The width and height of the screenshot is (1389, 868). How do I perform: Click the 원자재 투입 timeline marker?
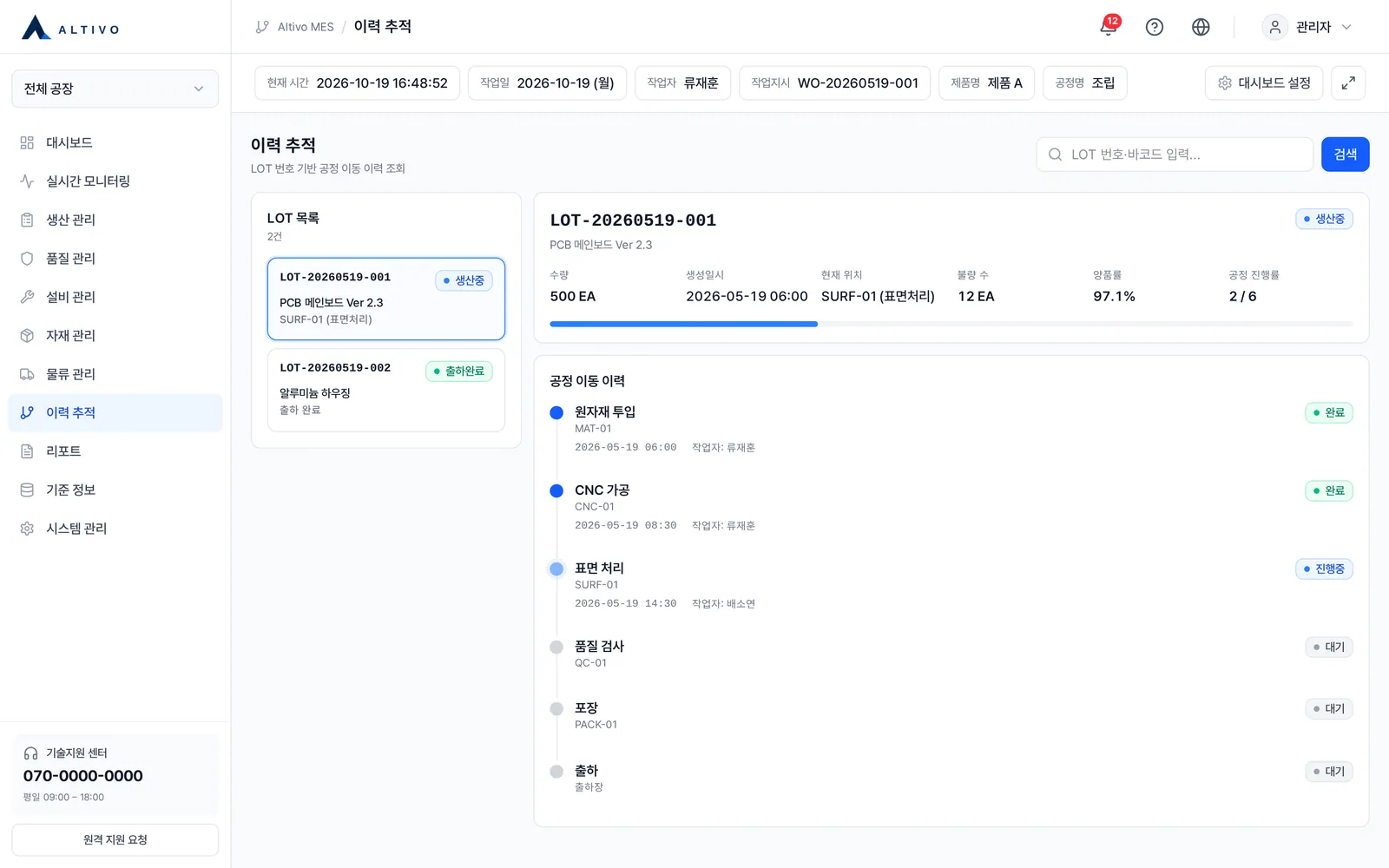pos(556,413)
